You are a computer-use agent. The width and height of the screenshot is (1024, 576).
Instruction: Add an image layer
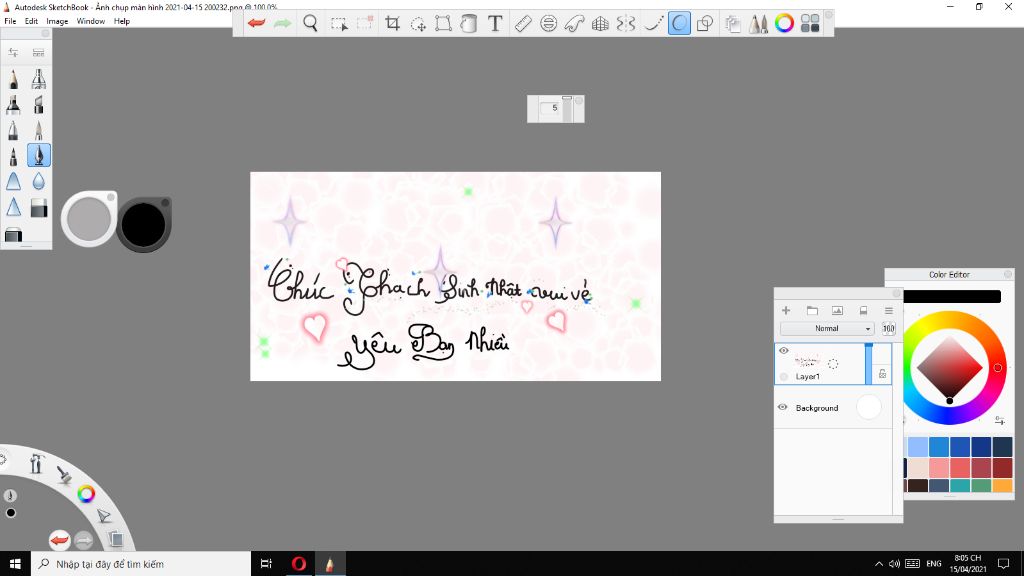(x=837, y=310)
